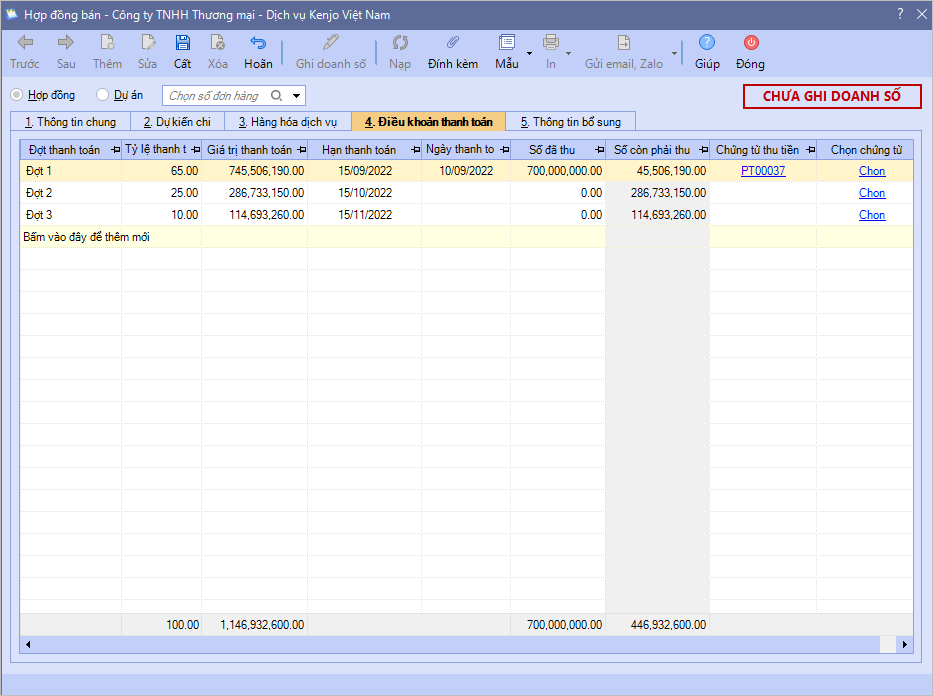933x696 pixels.
Task: Click the search magnifier in order box
Action: pos(277,96)
